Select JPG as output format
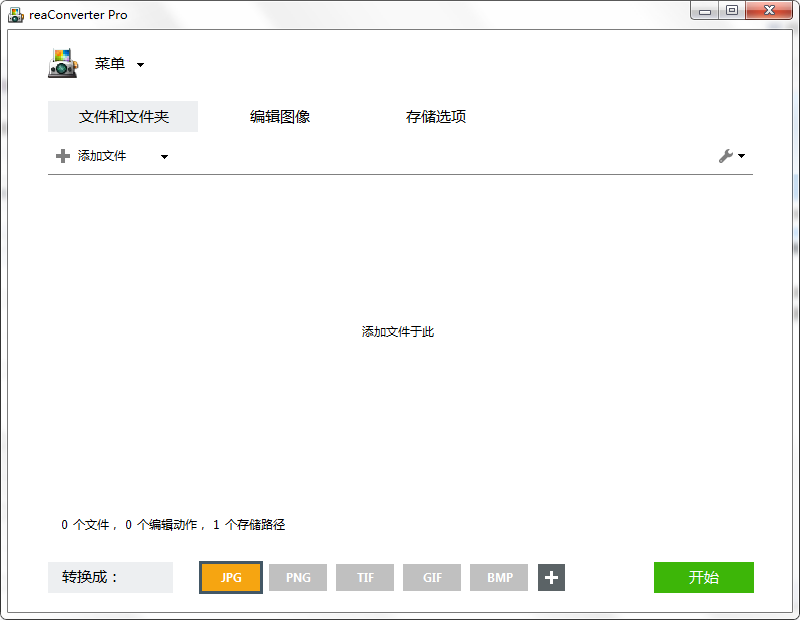Image resolution: width=800 pixels, height=620 pixels. (231, 578)
